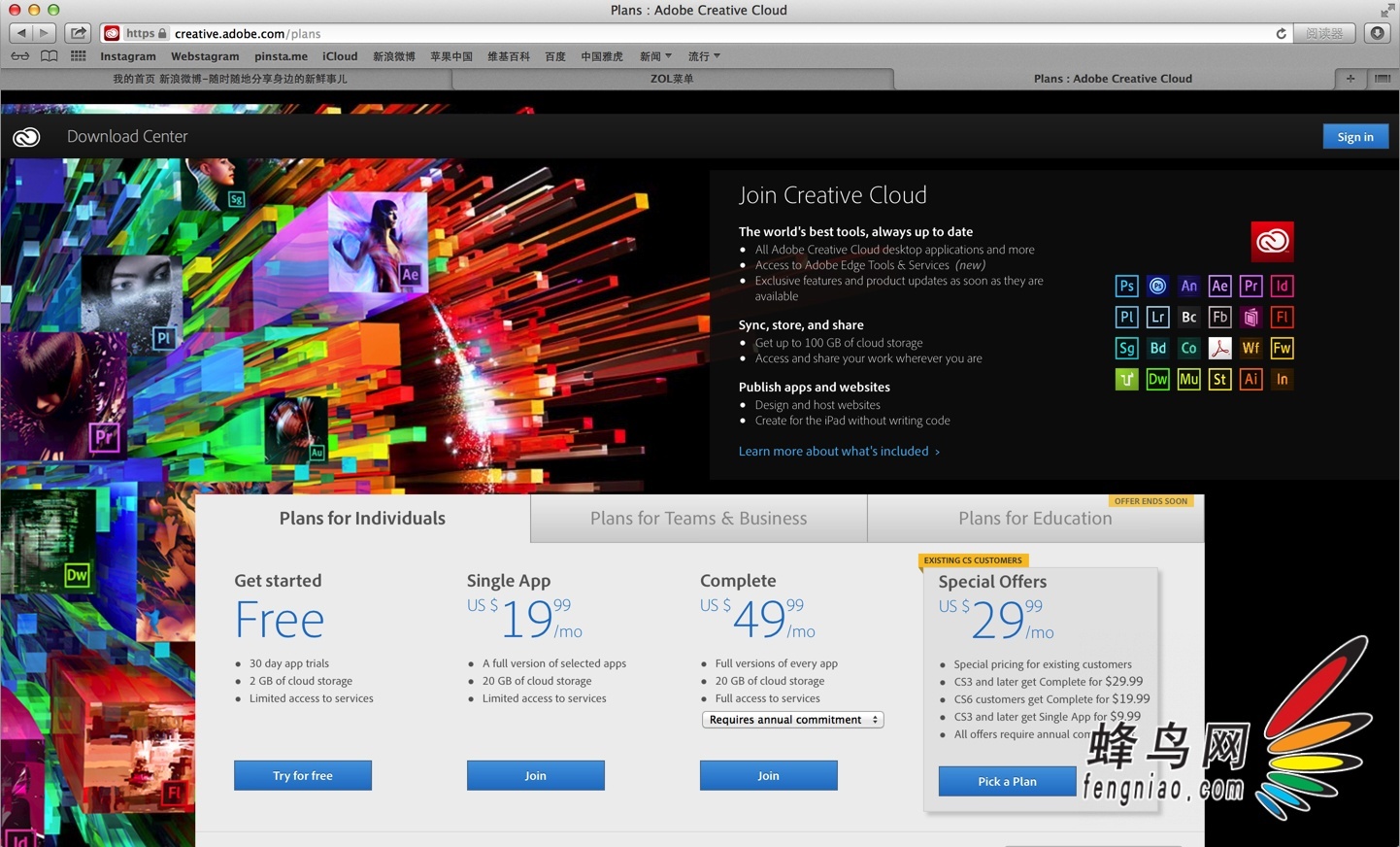
Task: Click the Safari forward arrow button
Action: point(44,33)
